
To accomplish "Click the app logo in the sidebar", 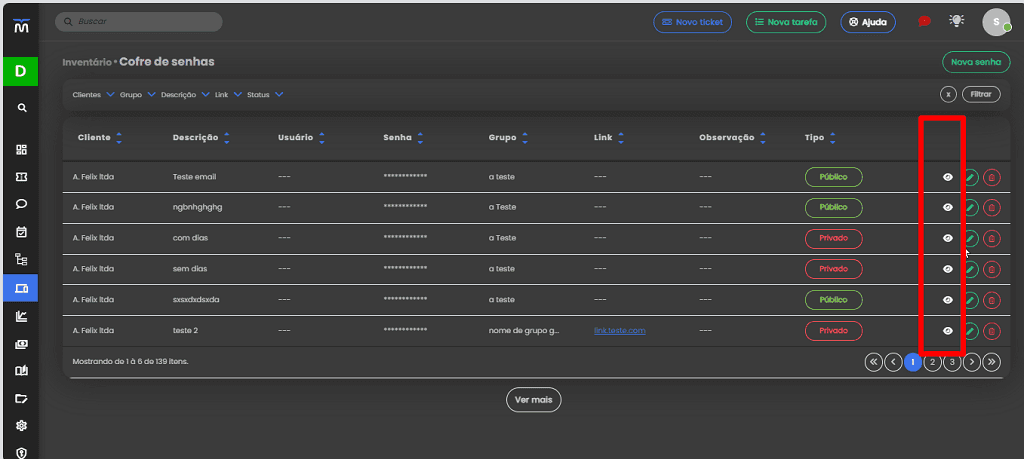I will tap(21, 27).
